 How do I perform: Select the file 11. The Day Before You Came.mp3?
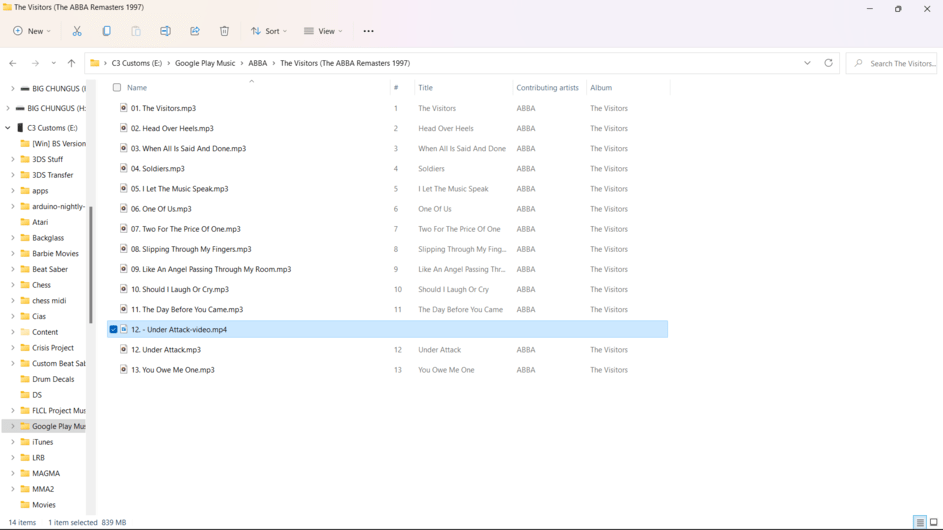click(187, 310)
